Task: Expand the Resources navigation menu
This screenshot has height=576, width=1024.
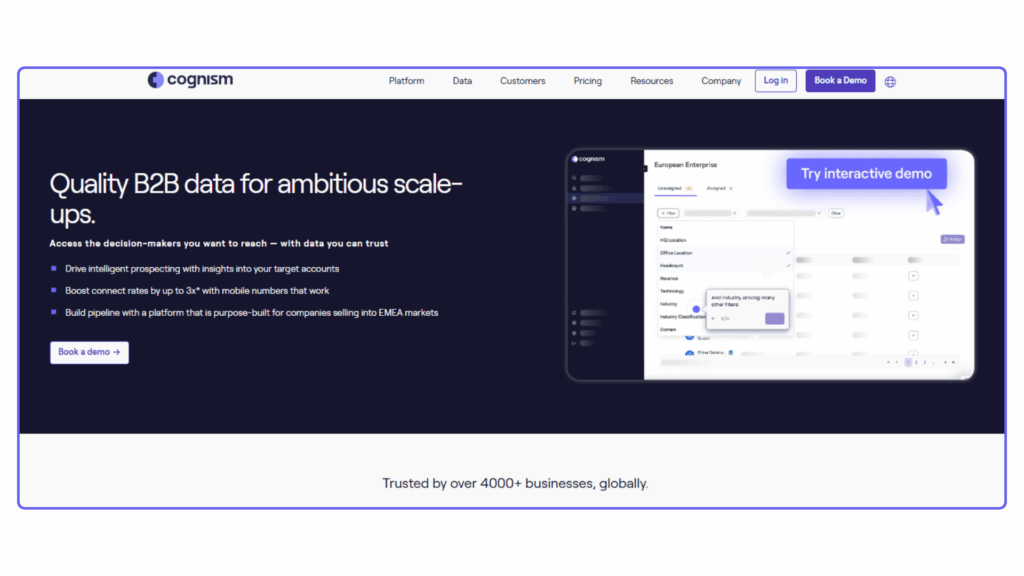Action: pyautogui.click(x=651, y=81)
